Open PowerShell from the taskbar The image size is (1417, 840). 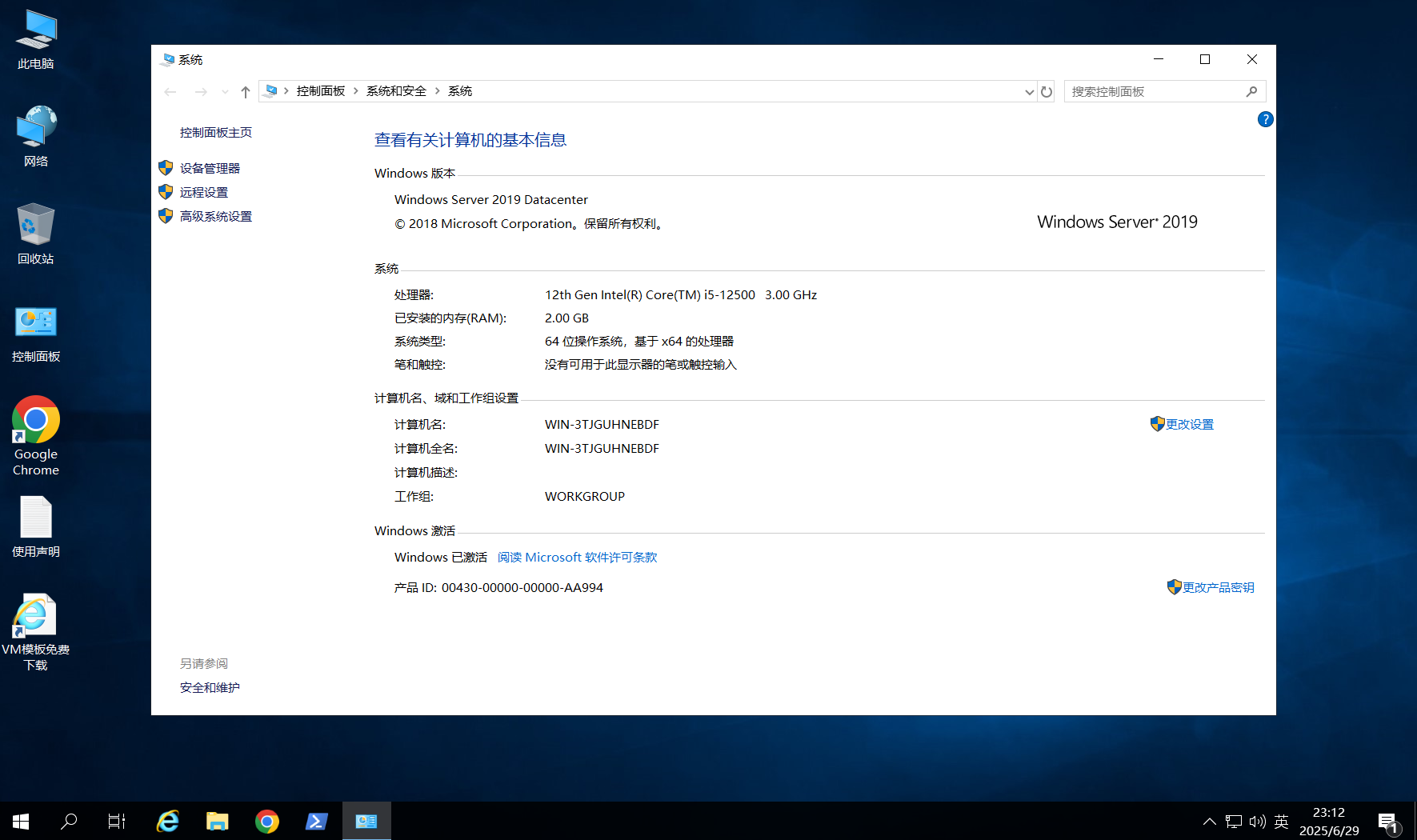click(x=317, y=821)
